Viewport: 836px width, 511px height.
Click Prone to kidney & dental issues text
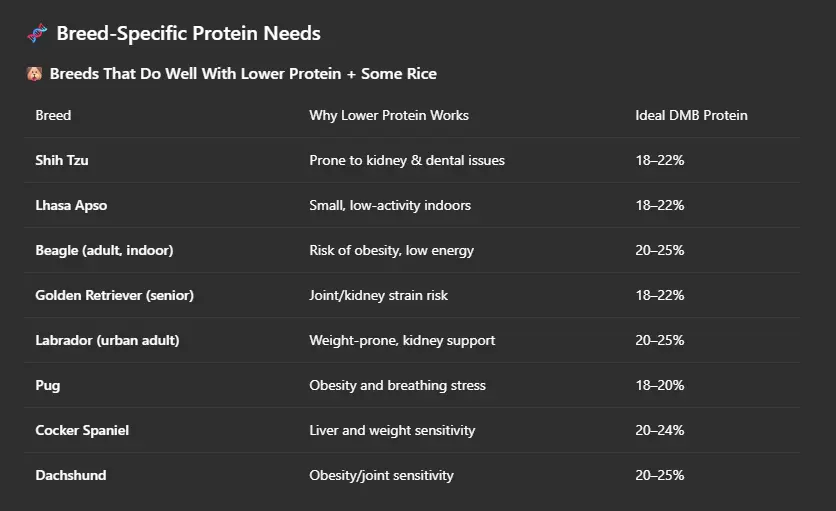tap(407, 160)
